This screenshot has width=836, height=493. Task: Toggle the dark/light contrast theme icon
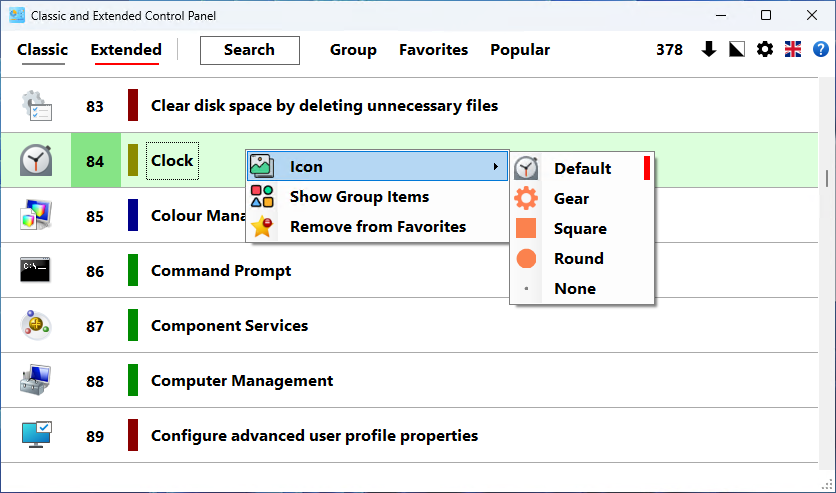tap(737, 50)
